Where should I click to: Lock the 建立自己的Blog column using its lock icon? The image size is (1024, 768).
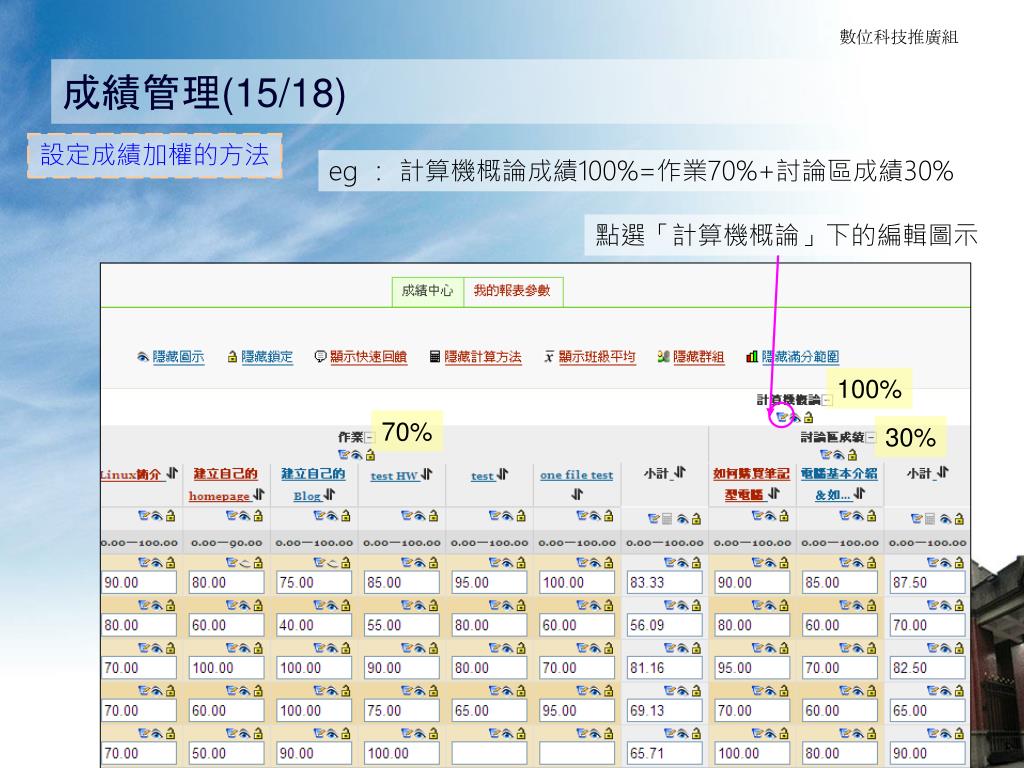coord(345,516)
